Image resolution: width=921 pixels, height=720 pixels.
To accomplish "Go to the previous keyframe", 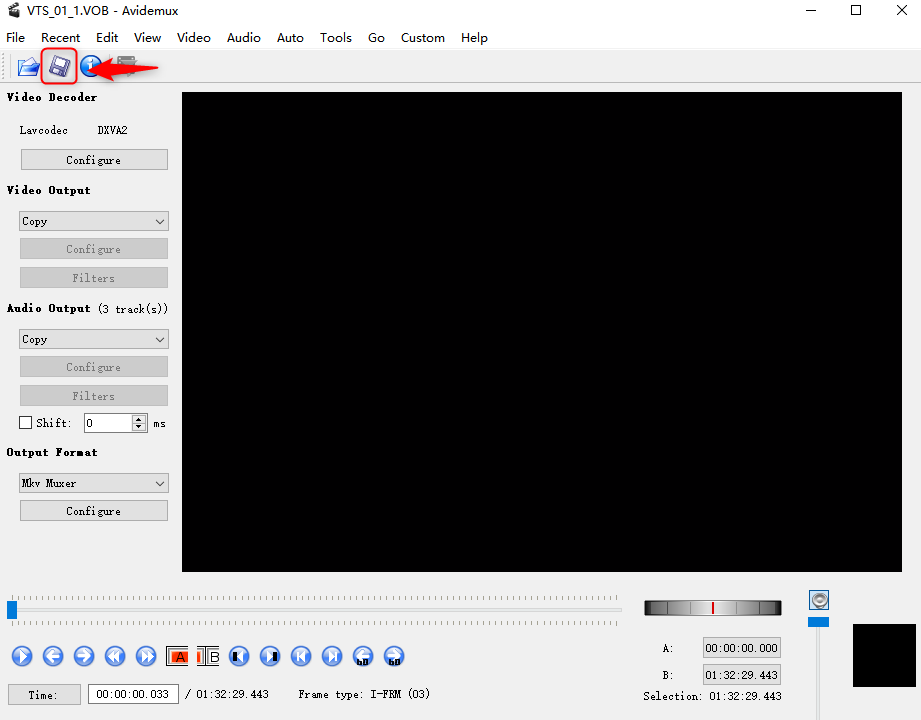I will (115, 656).
